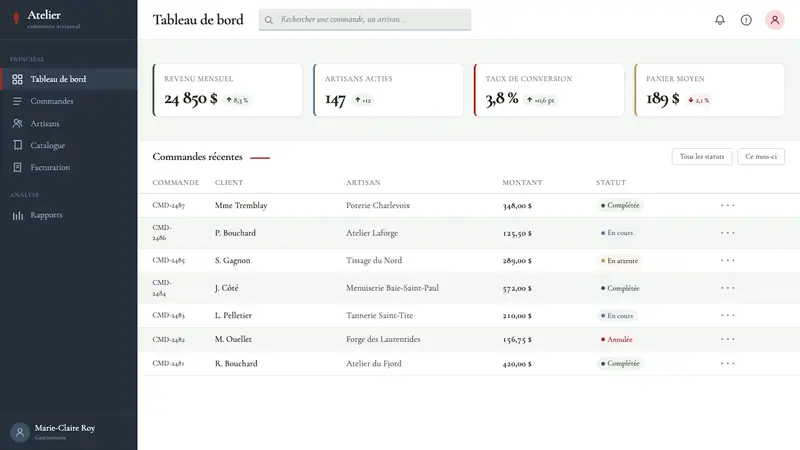800x450 pixels.
Task: Go to Commandes in the sidebar
Action: pyautogui.click(x=68, y=101)
